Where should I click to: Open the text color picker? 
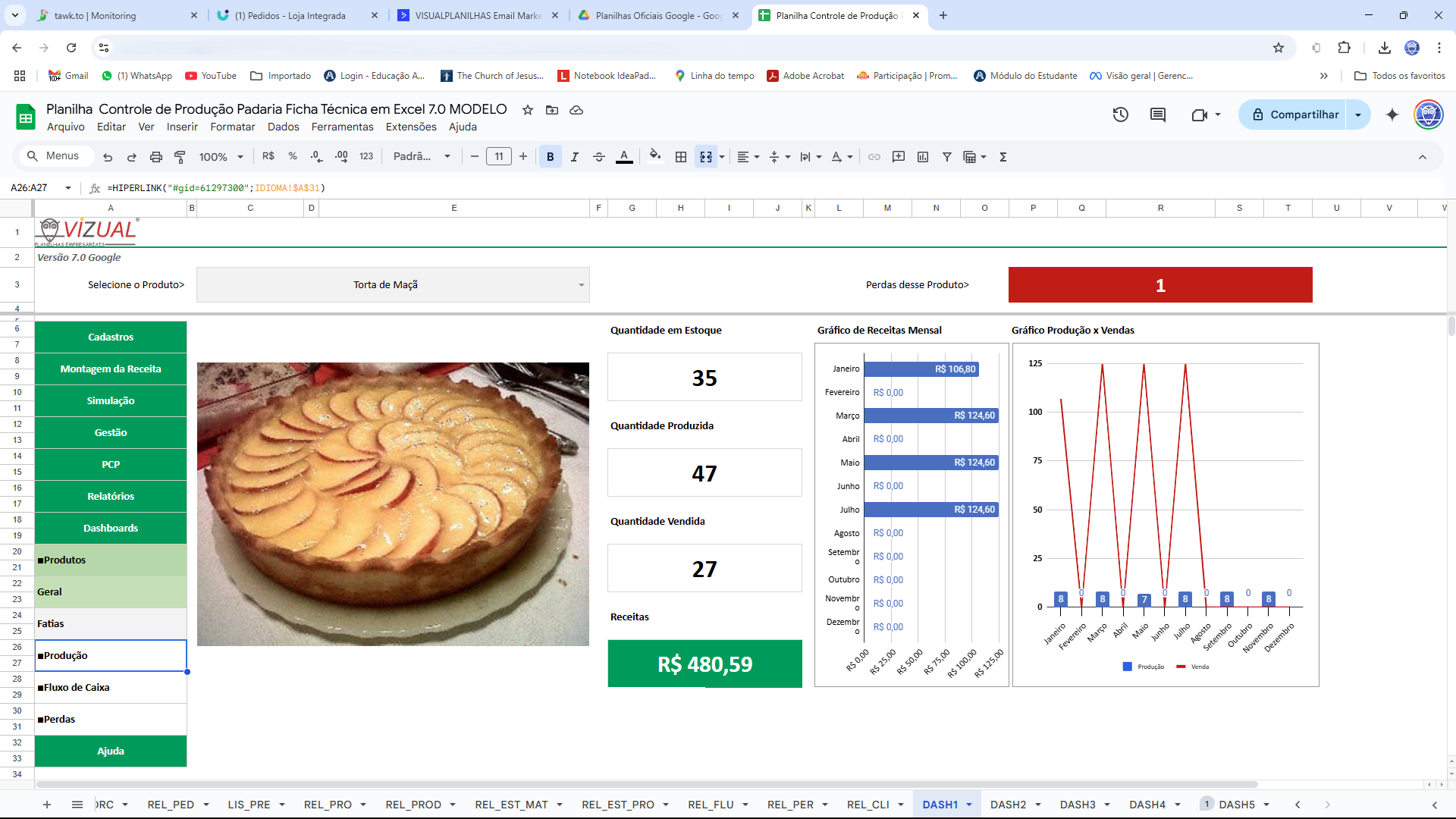[x=624, y=157]
